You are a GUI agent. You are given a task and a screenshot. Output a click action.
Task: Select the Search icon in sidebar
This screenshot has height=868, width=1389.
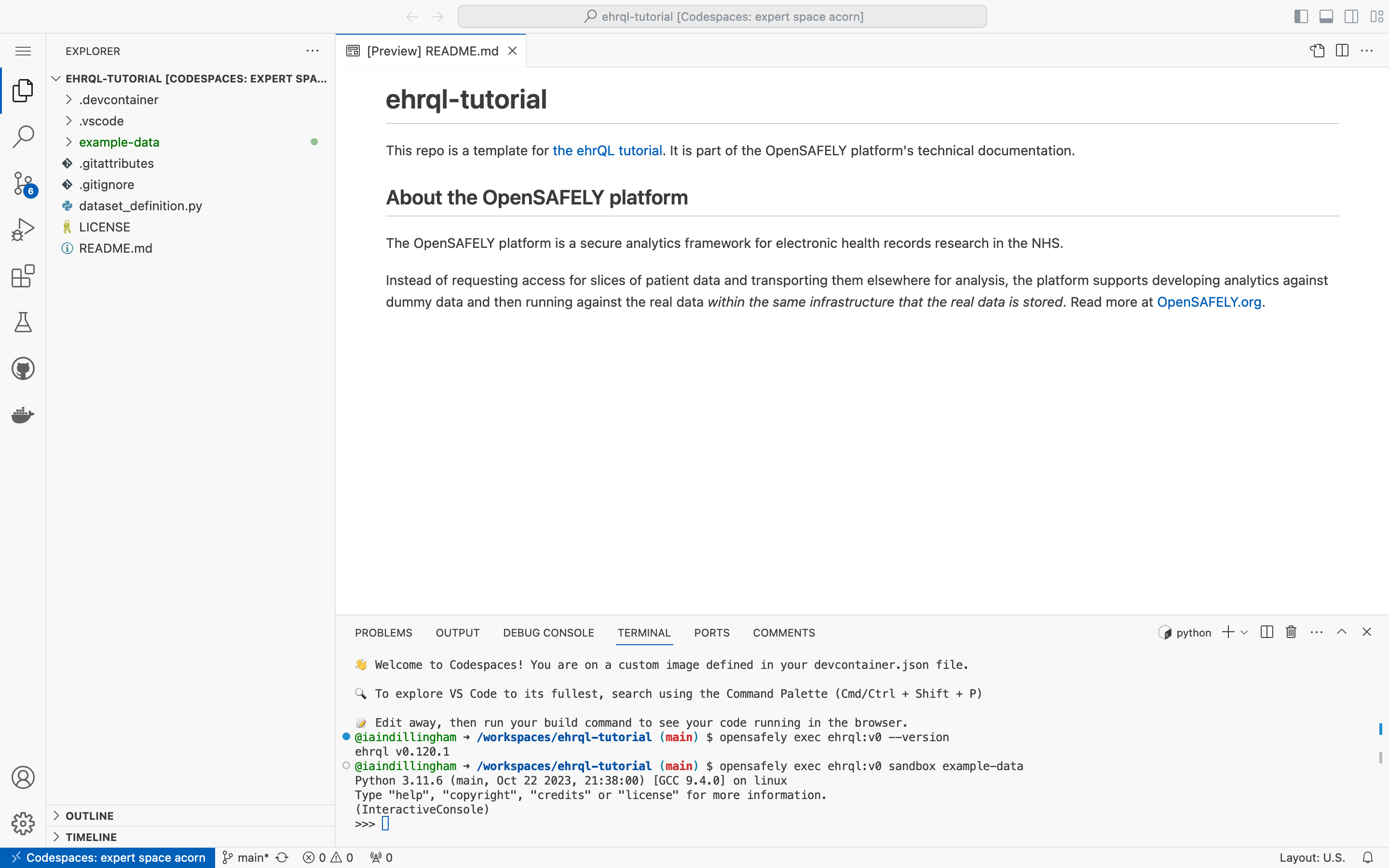coord(23,137)
